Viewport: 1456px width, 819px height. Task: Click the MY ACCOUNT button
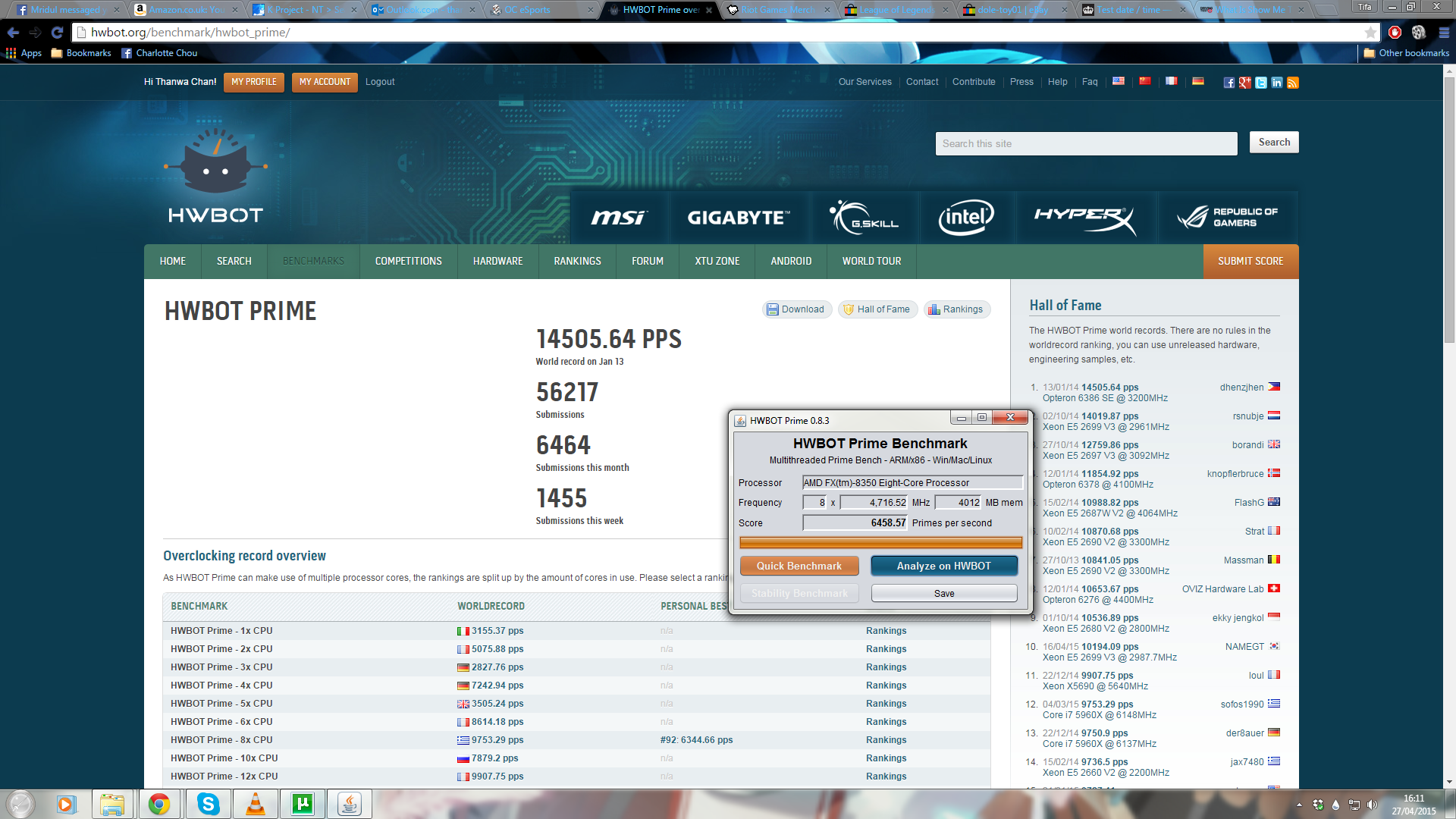[x=325, y=82]
